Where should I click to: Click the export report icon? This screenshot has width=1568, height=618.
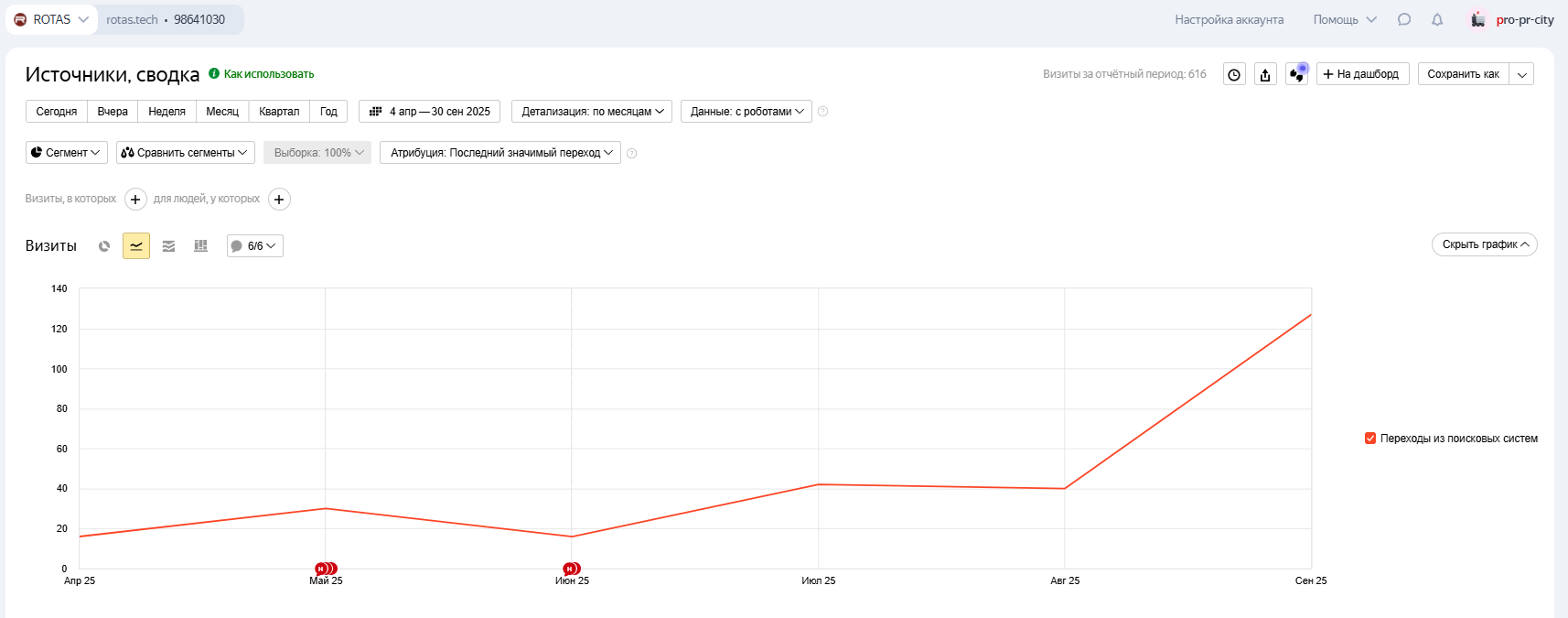(1265, 75)
